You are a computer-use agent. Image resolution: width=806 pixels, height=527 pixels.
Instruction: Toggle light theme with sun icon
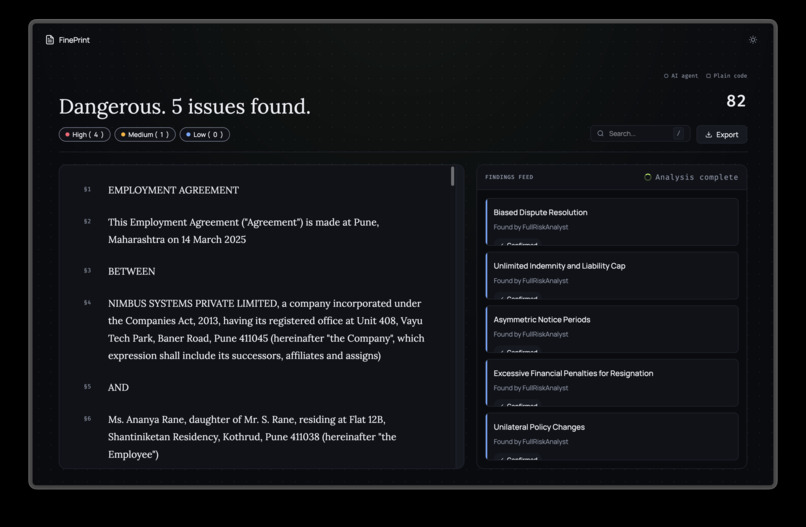(753, 40)
